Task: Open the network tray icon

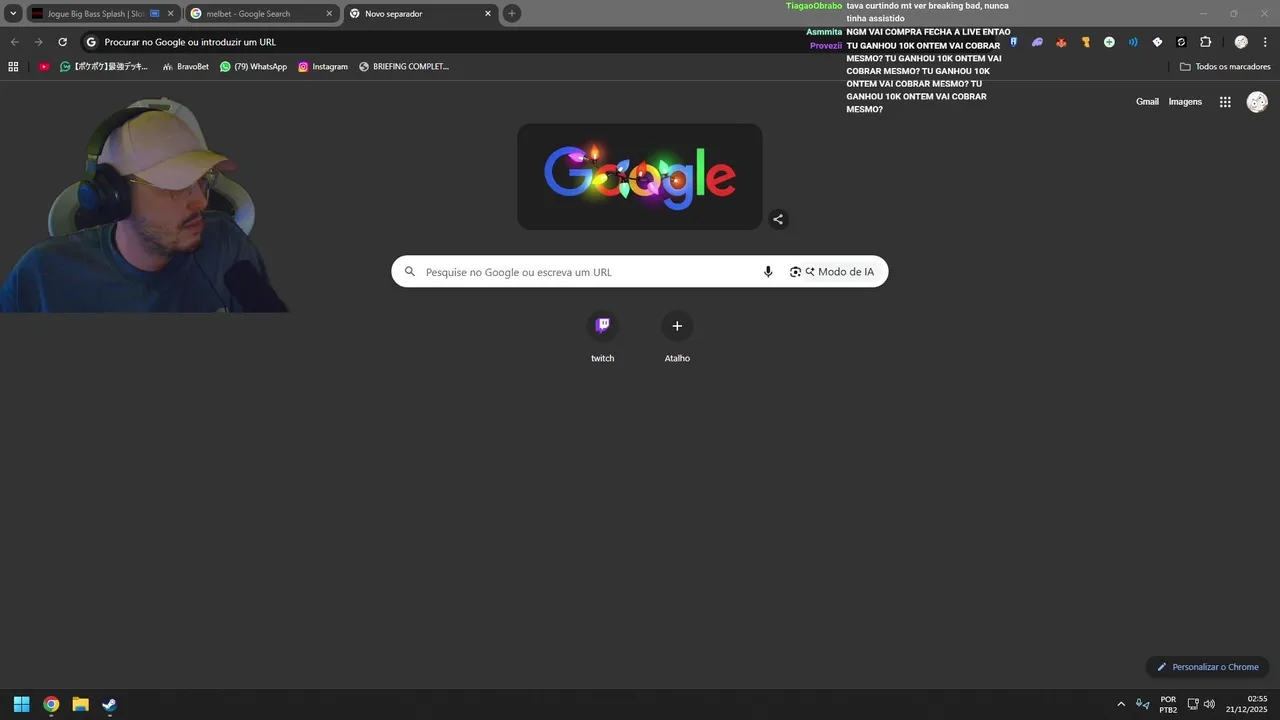Action: pos(1193,704)
